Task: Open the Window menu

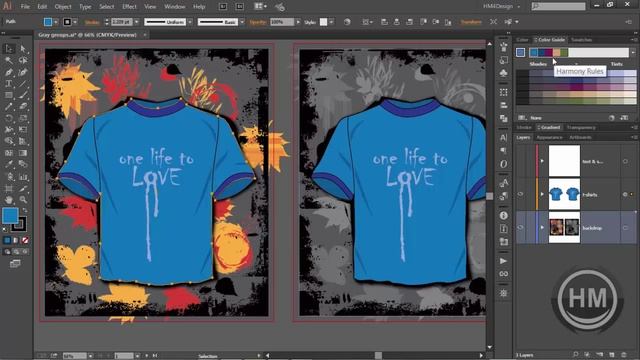Action: [174, 7]
